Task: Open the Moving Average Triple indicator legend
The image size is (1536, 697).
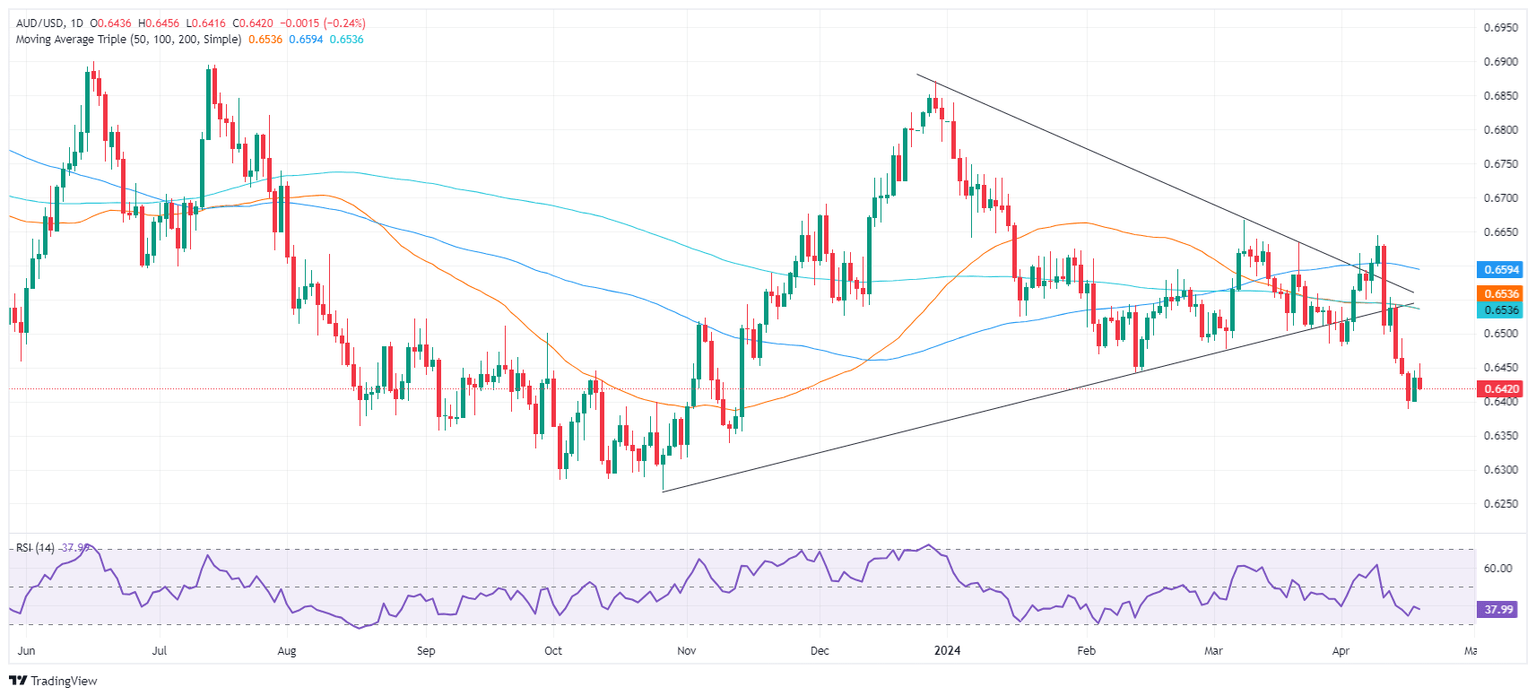Action: pos(126,39)
